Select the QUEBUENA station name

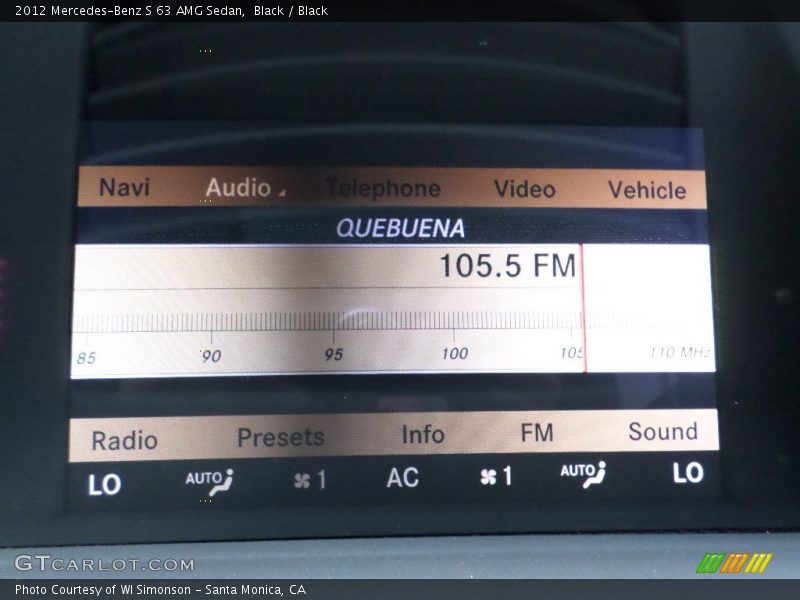(400, 228)
